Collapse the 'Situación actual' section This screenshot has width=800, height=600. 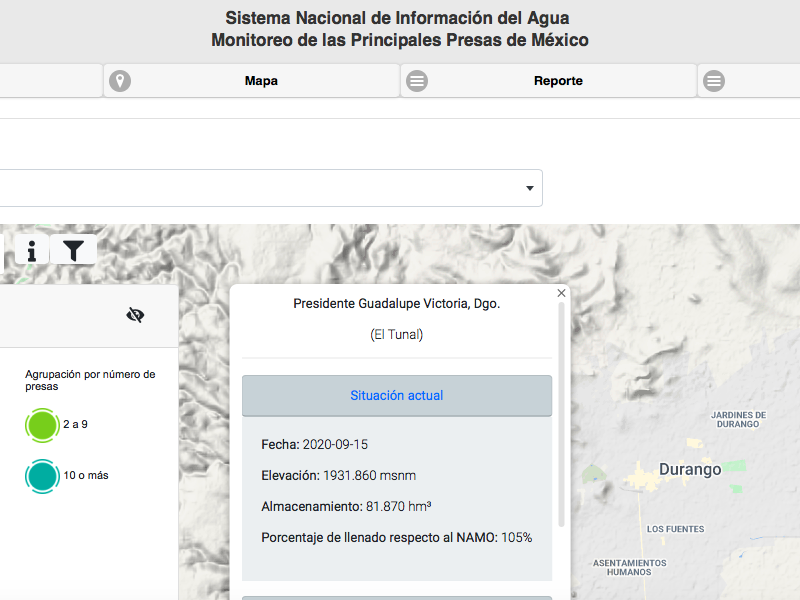coord(397,396)
